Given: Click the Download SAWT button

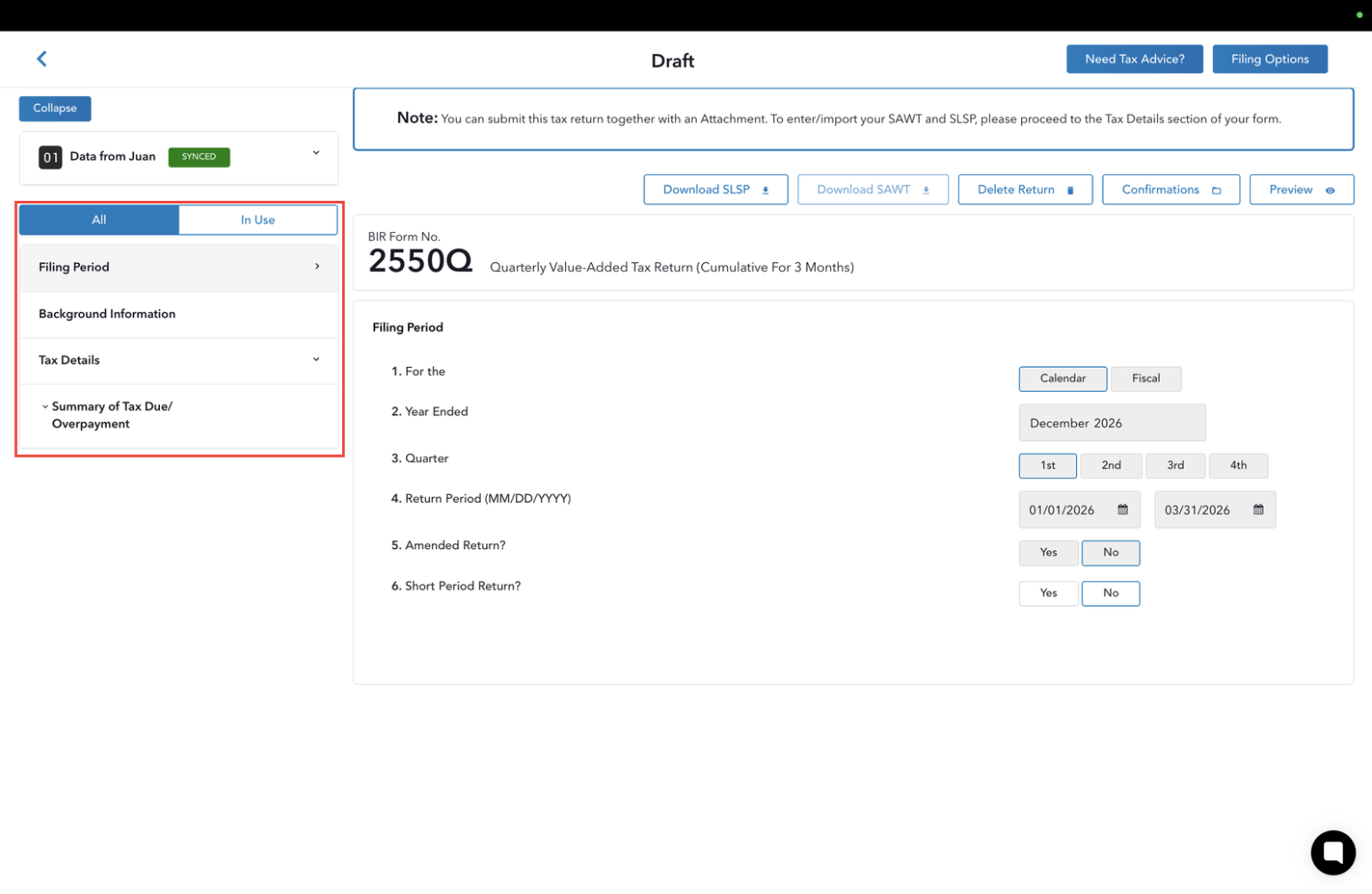Looking at the screenshot, I should pyautogui.click(x=873, y=189).
